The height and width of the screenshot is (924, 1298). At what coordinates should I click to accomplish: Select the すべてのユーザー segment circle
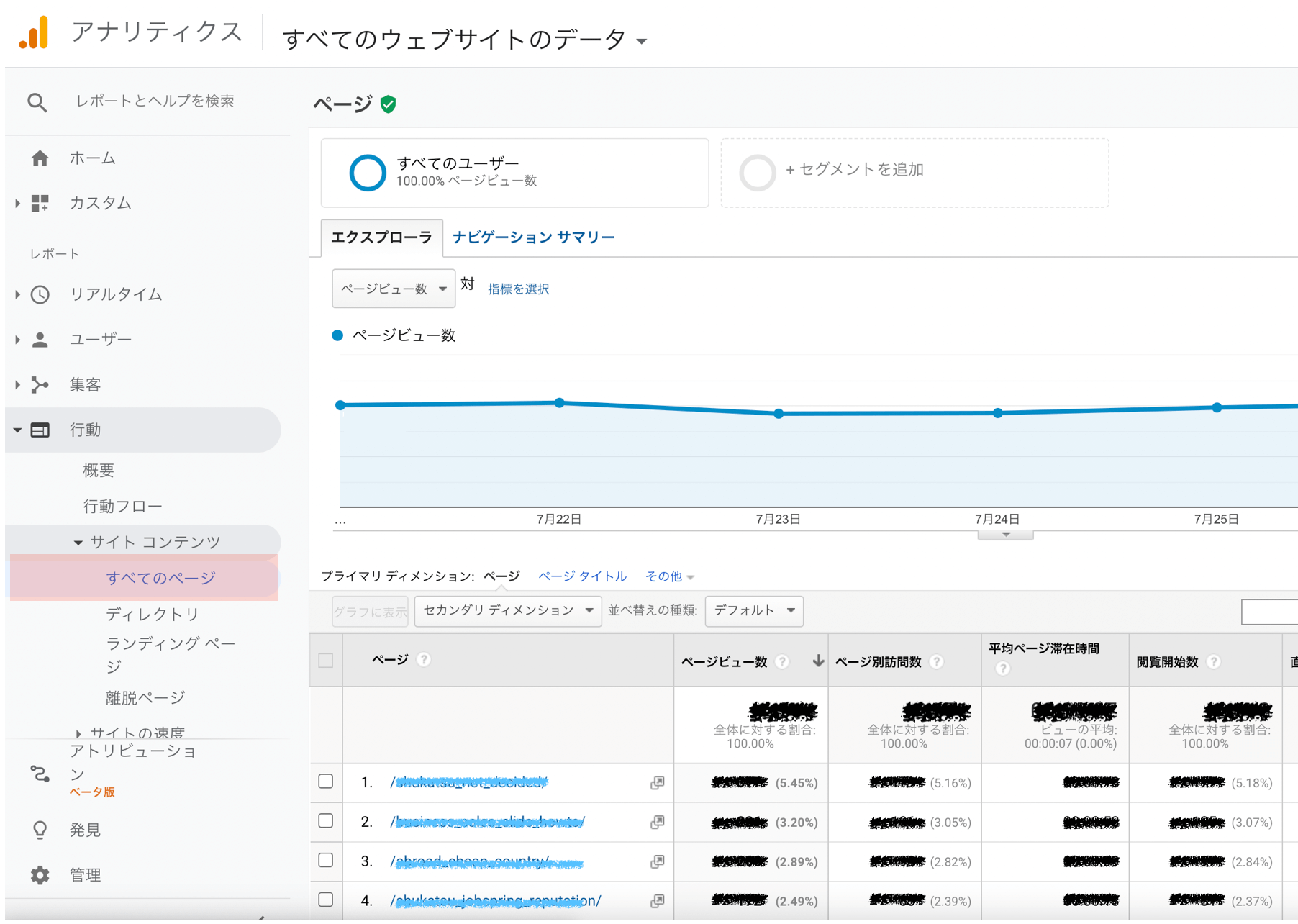click(368, 173)
